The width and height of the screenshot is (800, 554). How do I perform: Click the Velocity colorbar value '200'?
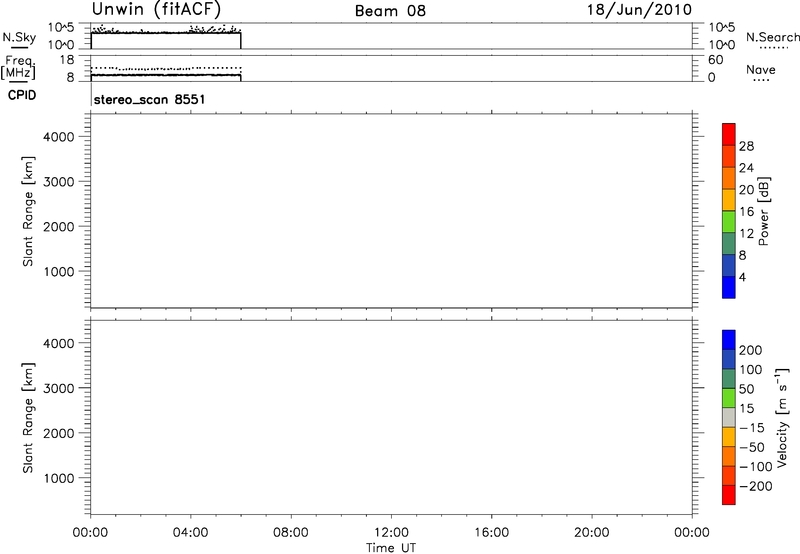coord(751,350)
